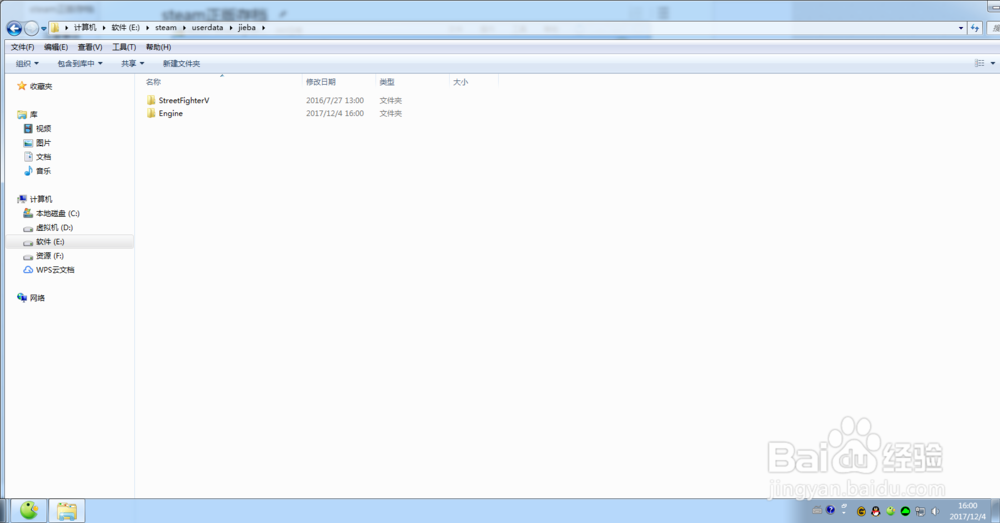Refresh the folder with the refresh icon
Screen dimensions: 1000x523
click(974, 28)
